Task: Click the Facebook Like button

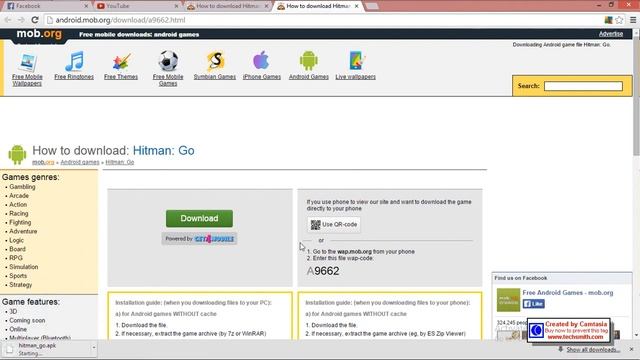Action: (533, 304)
